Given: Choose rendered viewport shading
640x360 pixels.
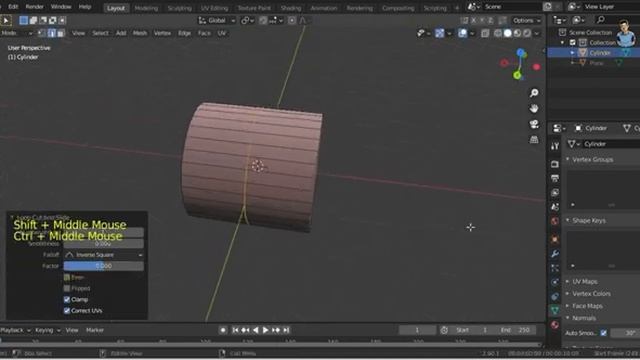Looking at the screenshot, I should (x=527, y=33).
